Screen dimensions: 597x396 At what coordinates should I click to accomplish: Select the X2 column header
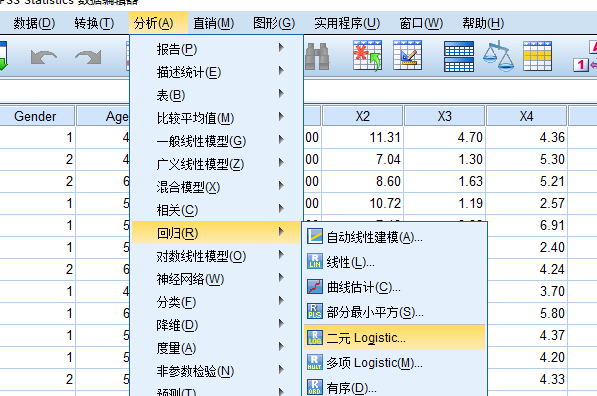tap(362, 116)
